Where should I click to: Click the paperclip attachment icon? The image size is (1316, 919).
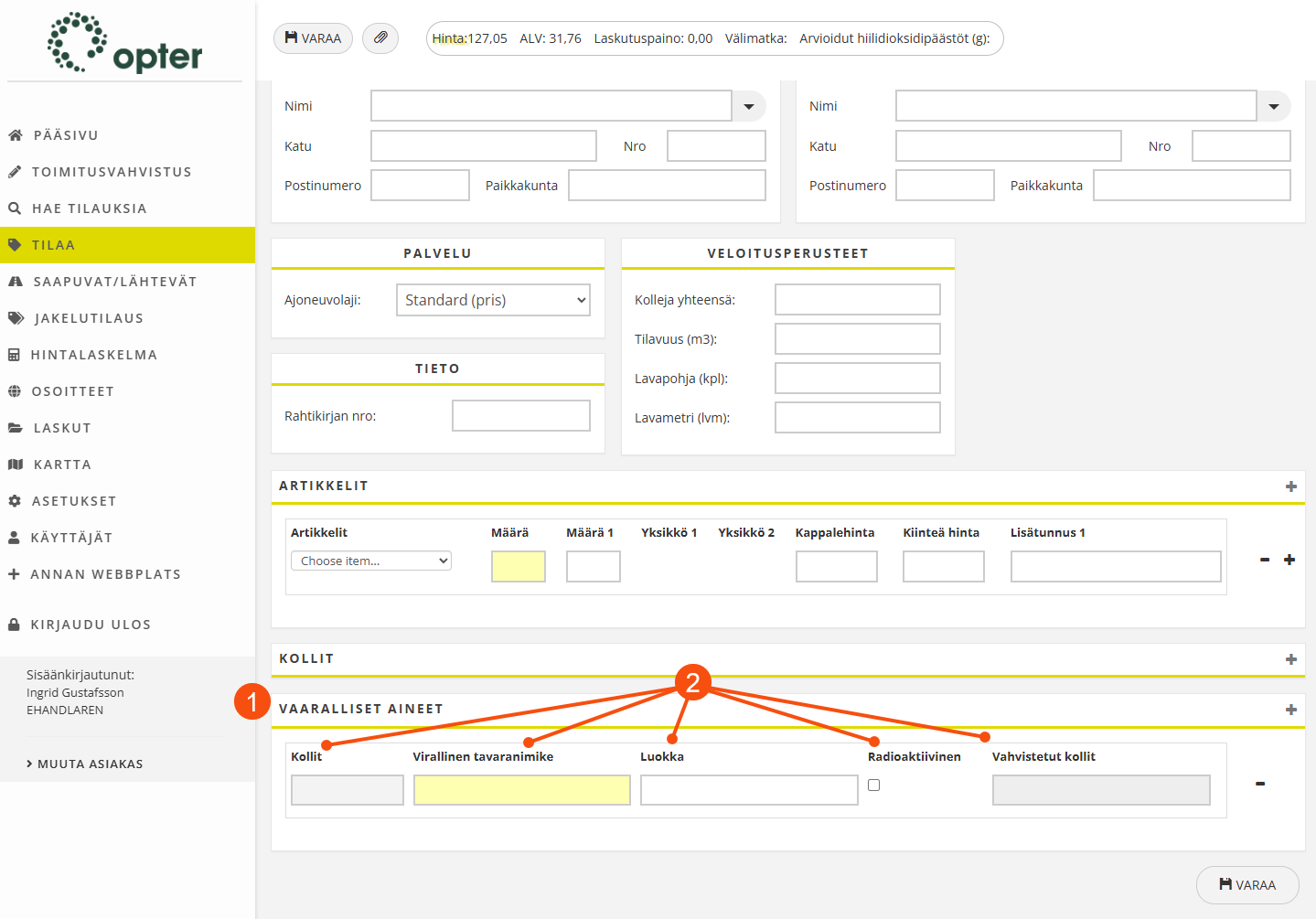[380, 38]
